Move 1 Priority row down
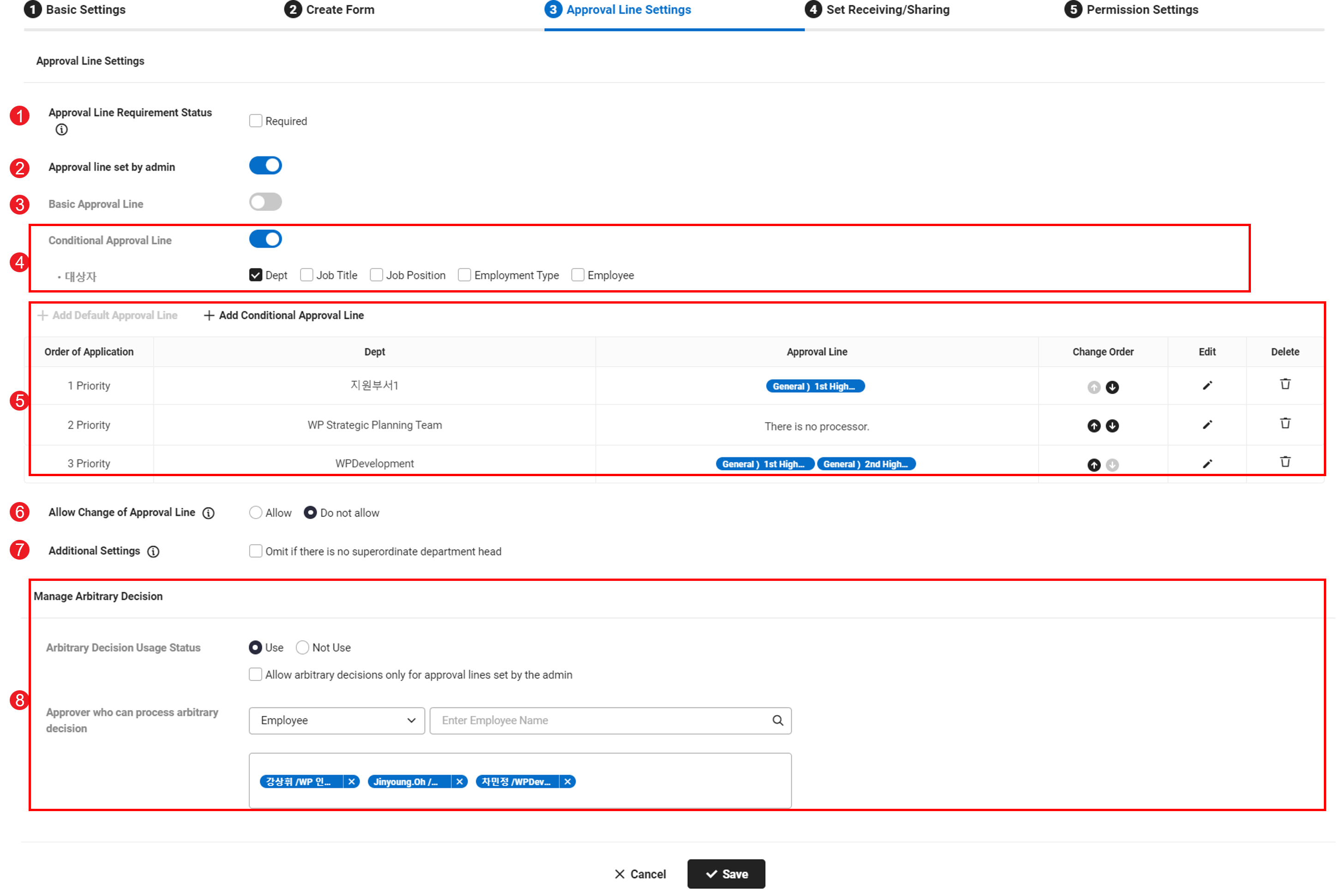The height and width of the screenshot is (896, 1340). (x=1112, y=388)
